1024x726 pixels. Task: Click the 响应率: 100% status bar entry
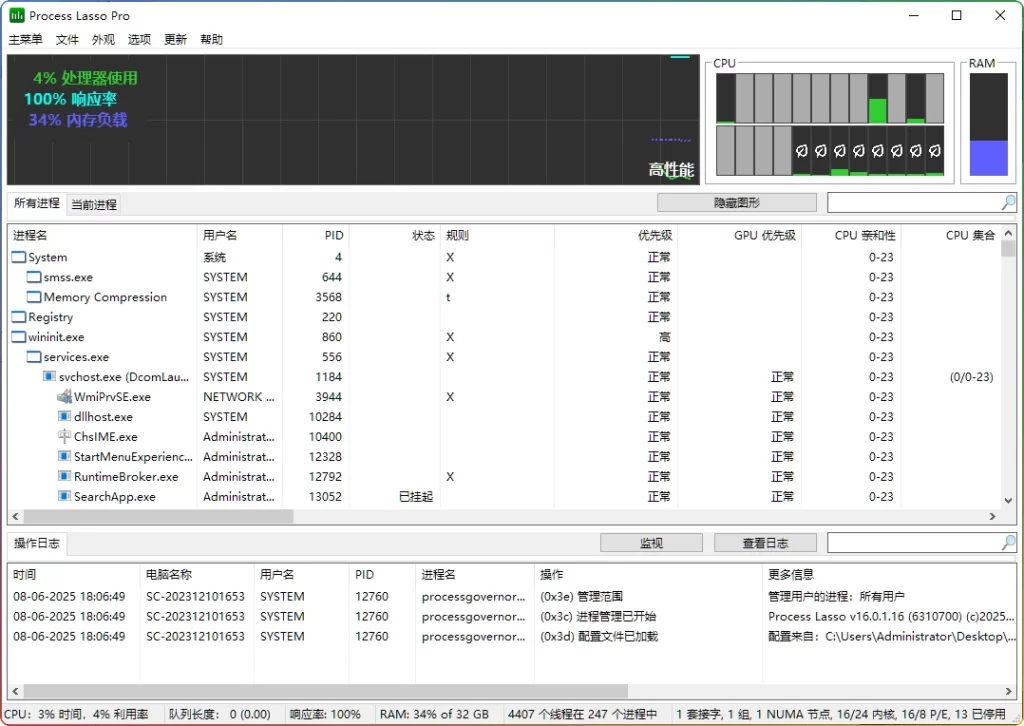click(325, 714)
